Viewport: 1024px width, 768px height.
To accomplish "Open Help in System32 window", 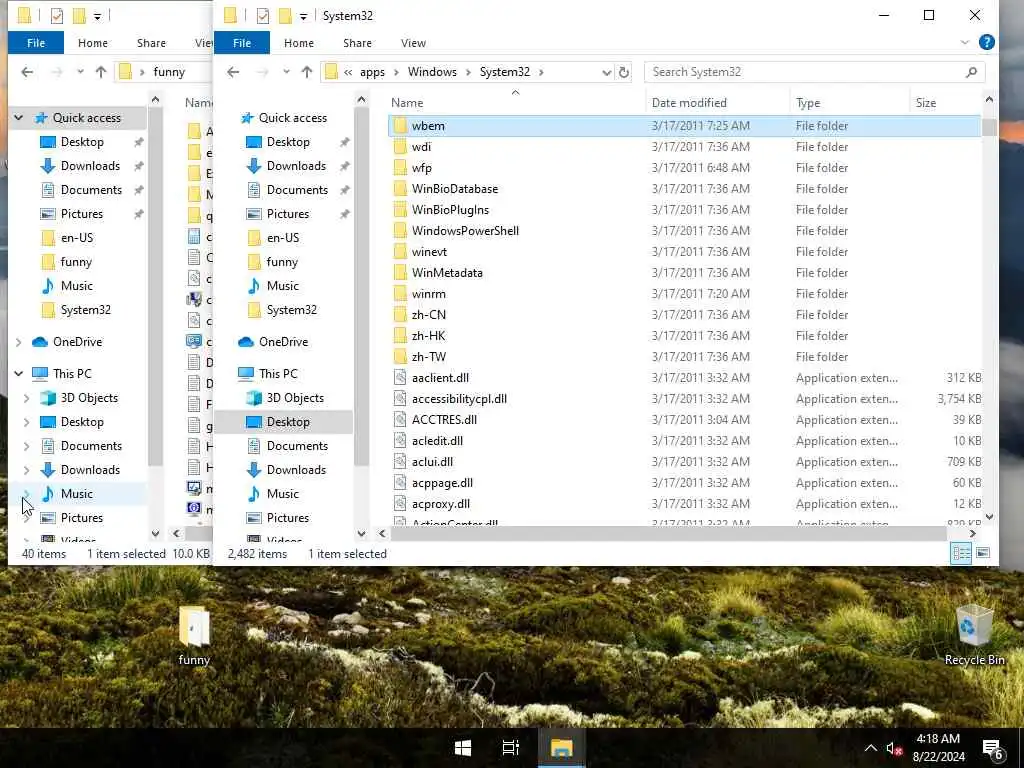I will [986, 42].
